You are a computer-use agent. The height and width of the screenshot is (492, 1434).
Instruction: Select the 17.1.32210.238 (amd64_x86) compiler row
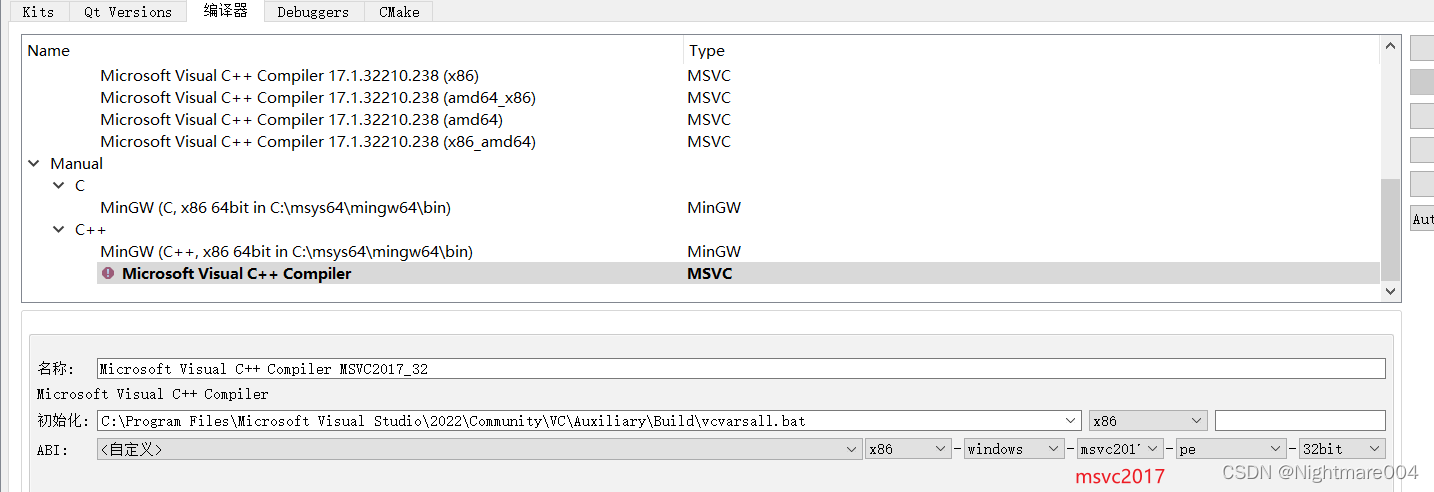[x=318, y=98]
